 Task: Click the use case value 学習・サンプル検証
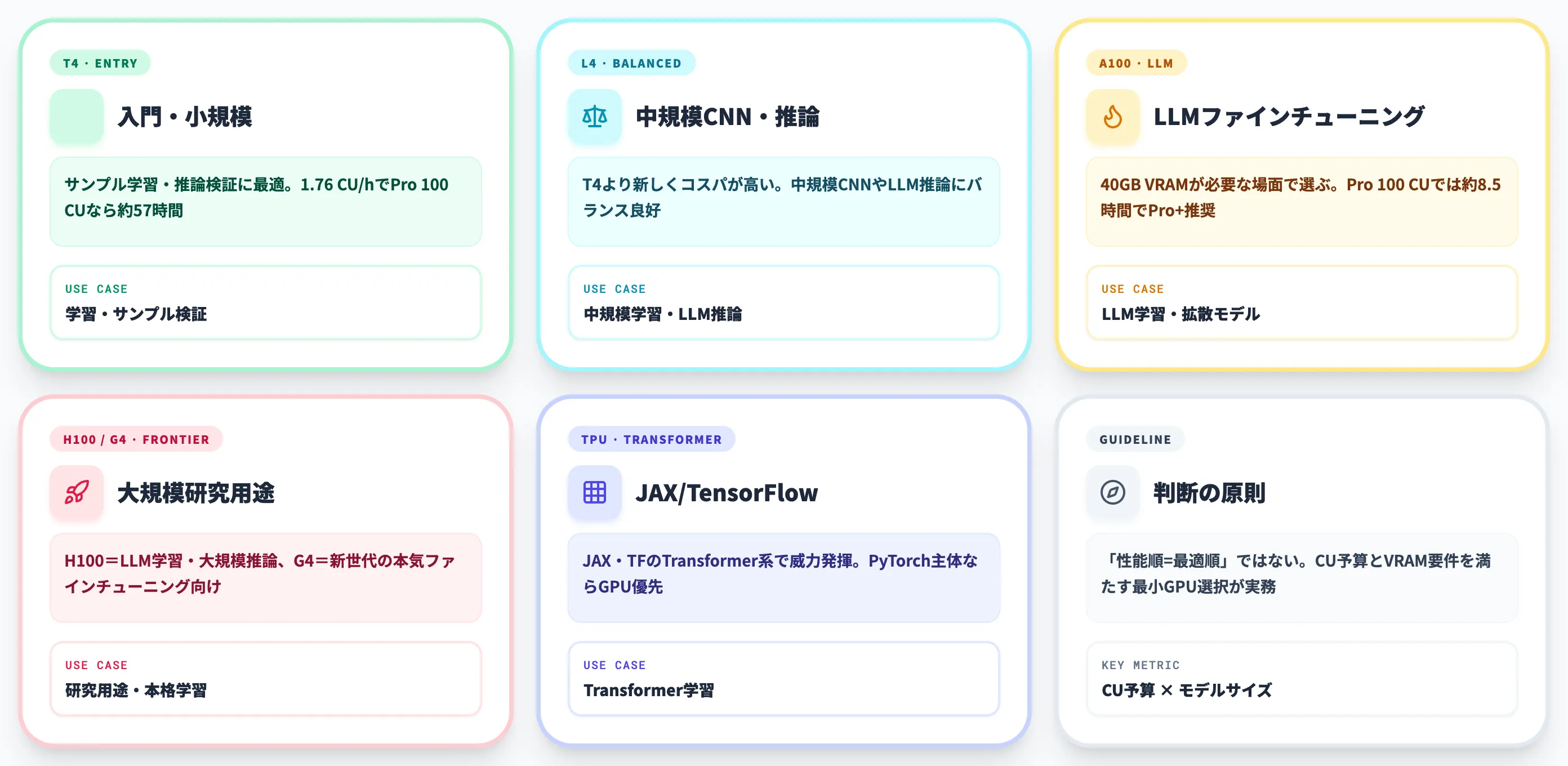click(136, 314)
